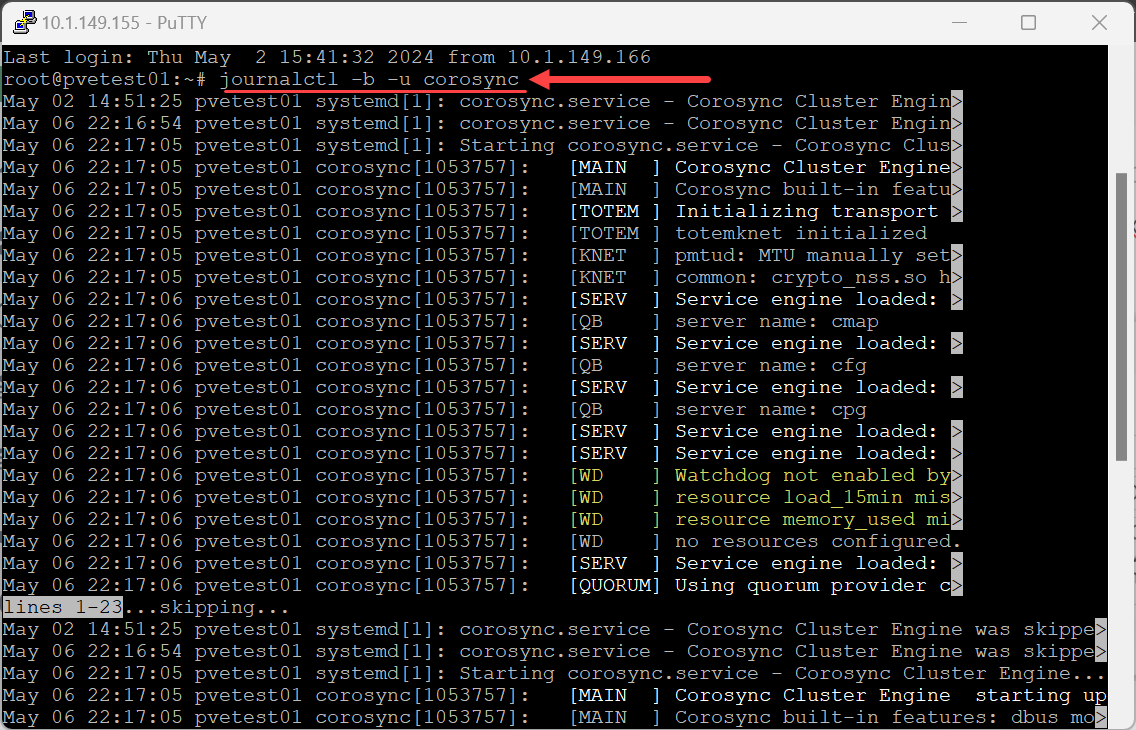Click the 'server name: cmap' log line

(777, 321)
